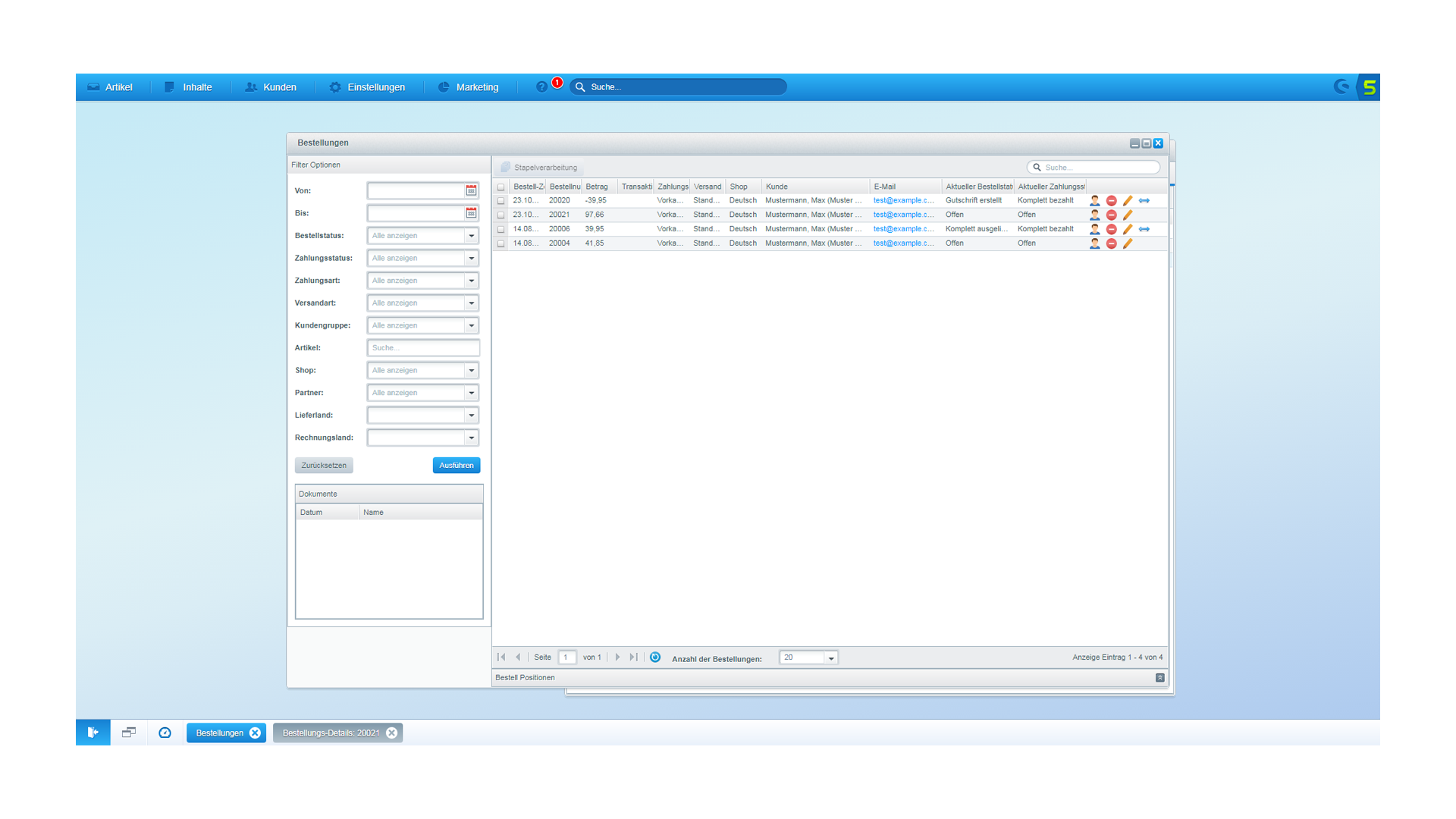Check the box for order 20004
The height and width of the screenshot is (819, 1456).
click(500, 243)
